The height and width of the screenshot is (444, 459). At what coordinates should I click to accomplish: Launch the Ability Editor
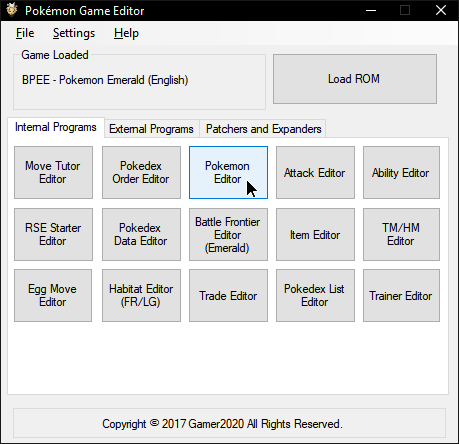click(401, 172)
